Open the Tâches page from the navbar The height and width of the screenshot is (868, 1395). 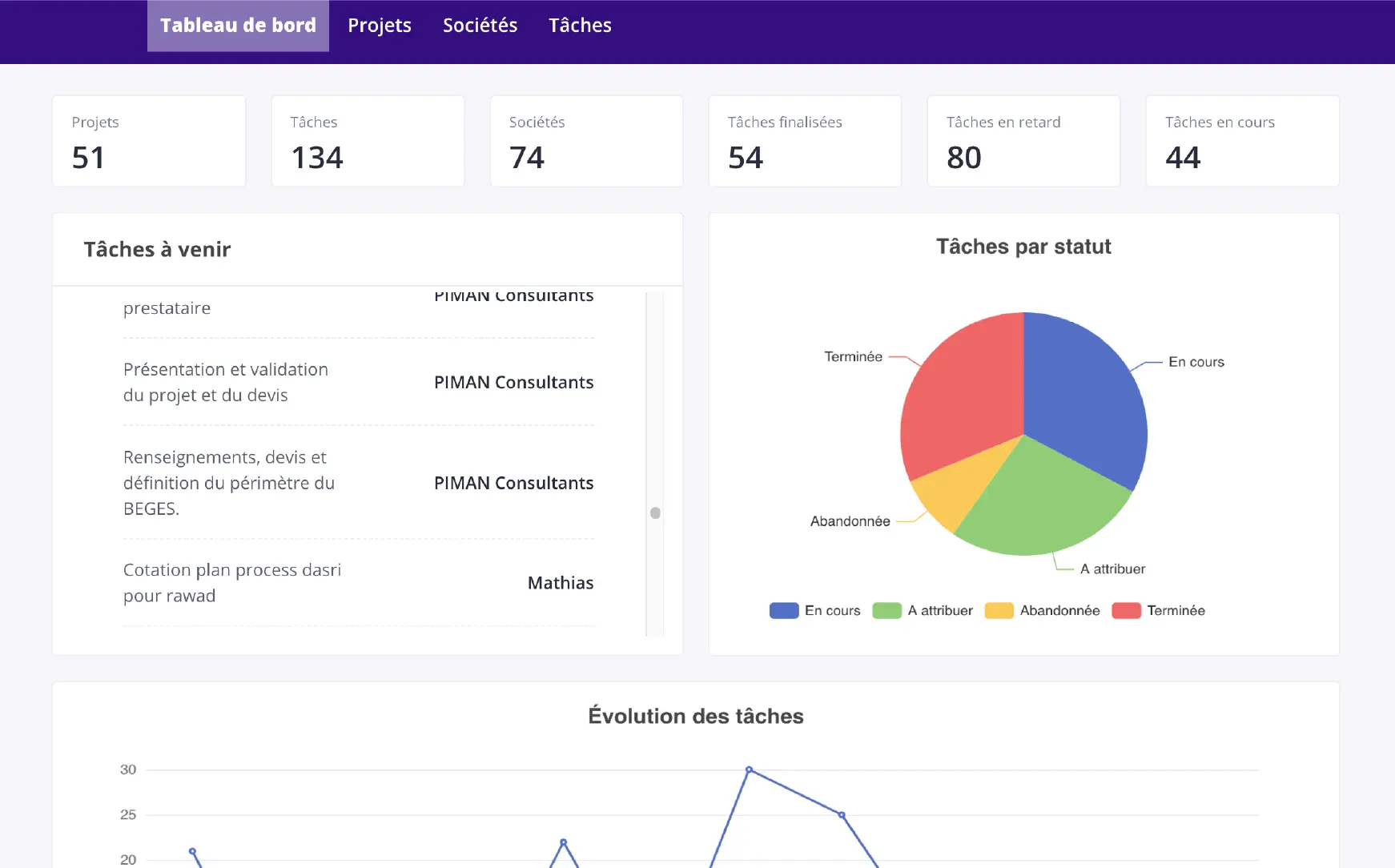click(x=580, y=25)
